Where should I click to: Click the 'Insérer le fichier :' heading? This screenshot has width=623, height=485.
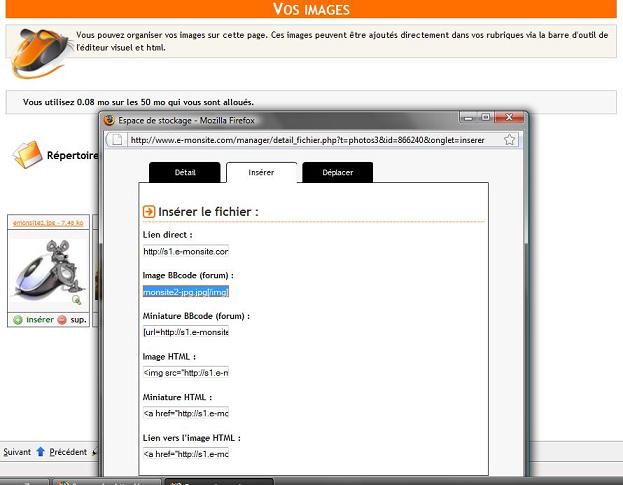click(208, 212)
